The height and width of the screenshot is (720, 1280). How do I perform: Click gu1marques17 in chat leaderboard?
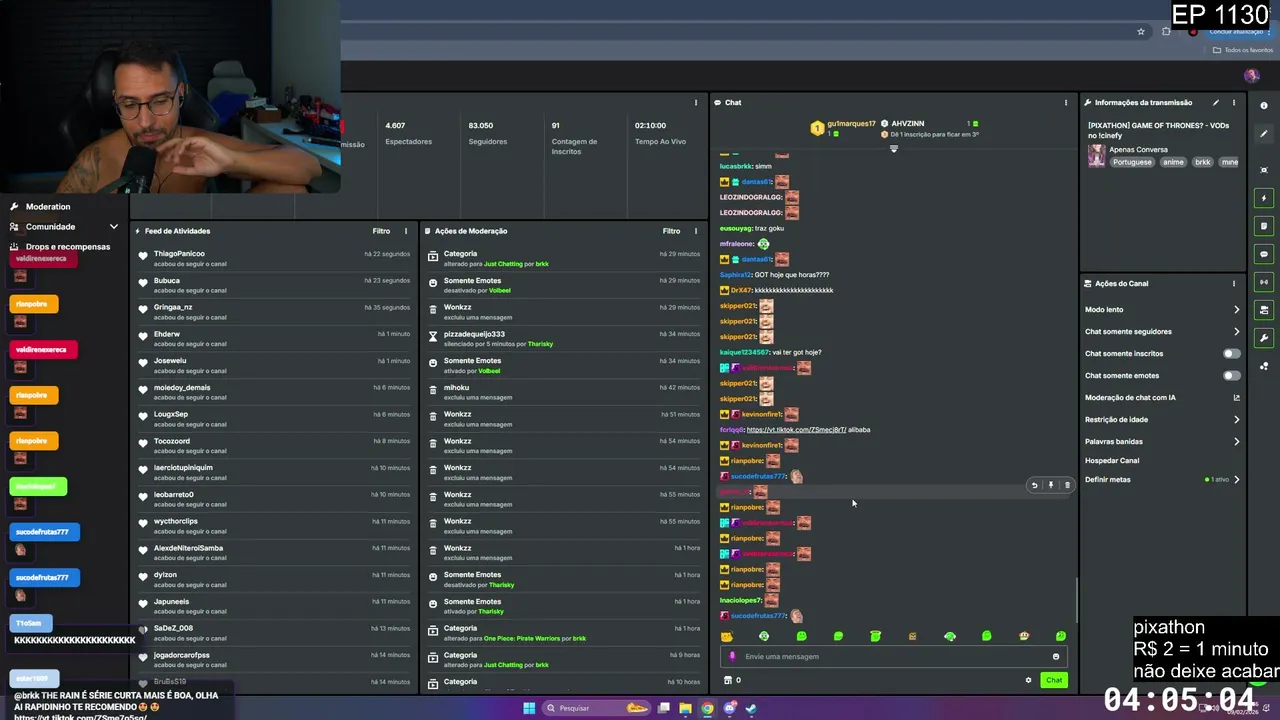[851, 124]
